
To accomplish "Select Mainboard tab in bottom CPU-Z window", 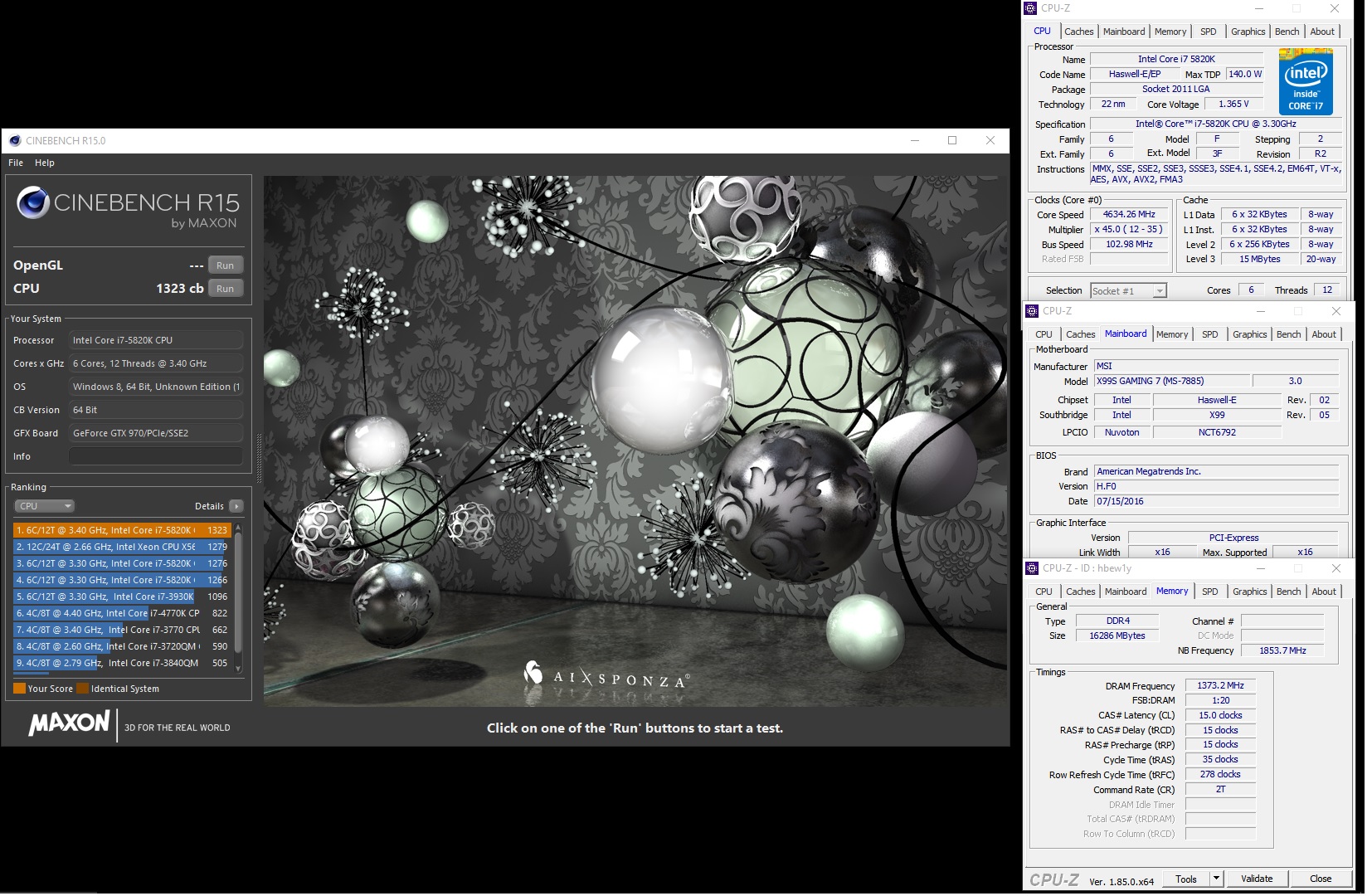I will click(x=1126, y=592).
